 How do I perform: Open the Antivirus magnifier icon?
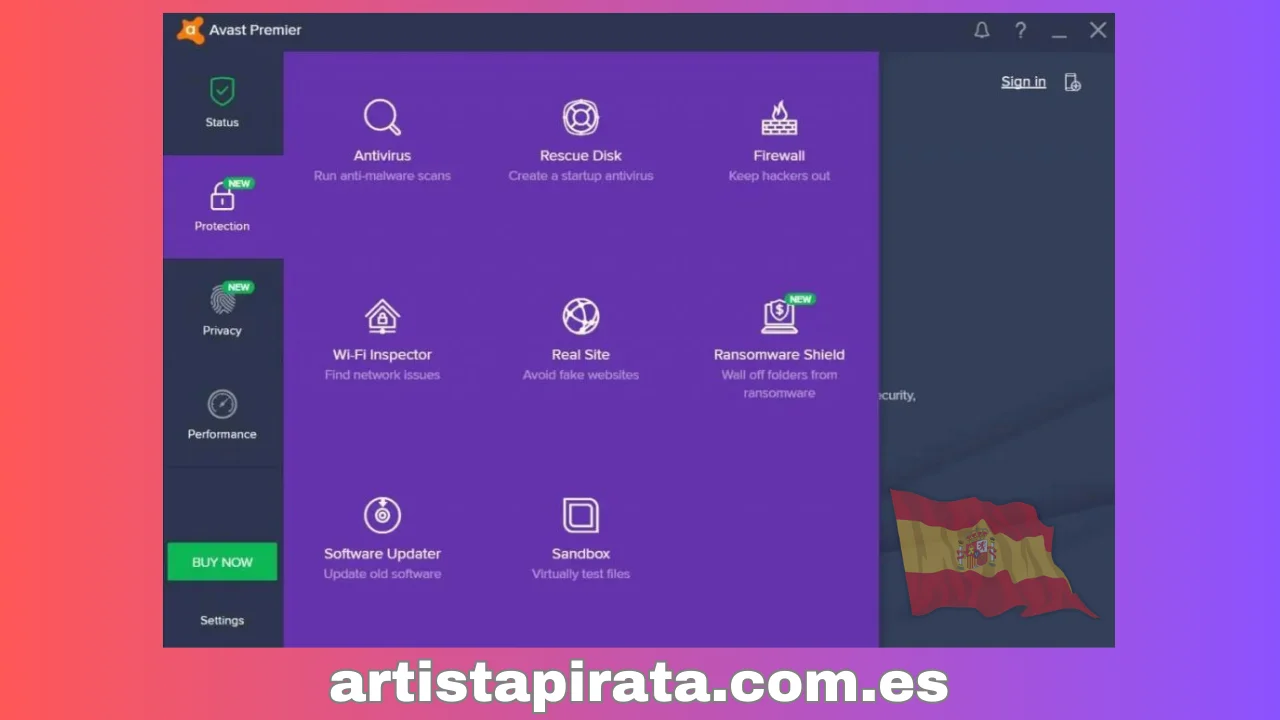point(382,117)
